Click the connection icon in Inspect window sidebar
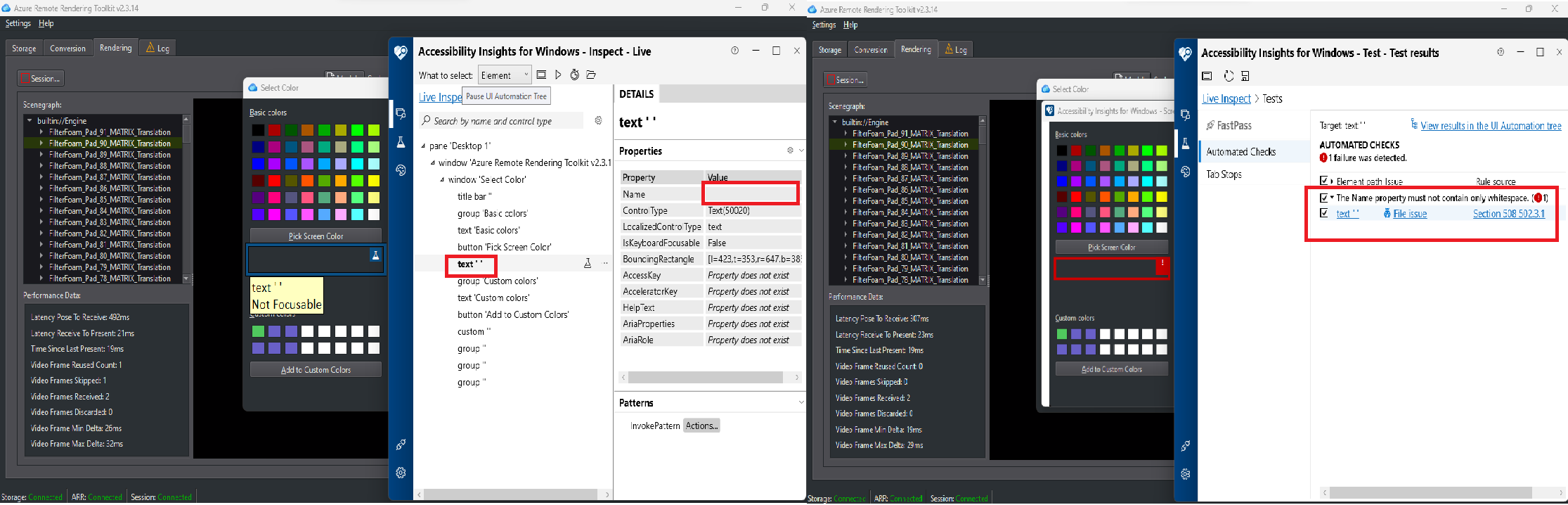 point(401,445)
